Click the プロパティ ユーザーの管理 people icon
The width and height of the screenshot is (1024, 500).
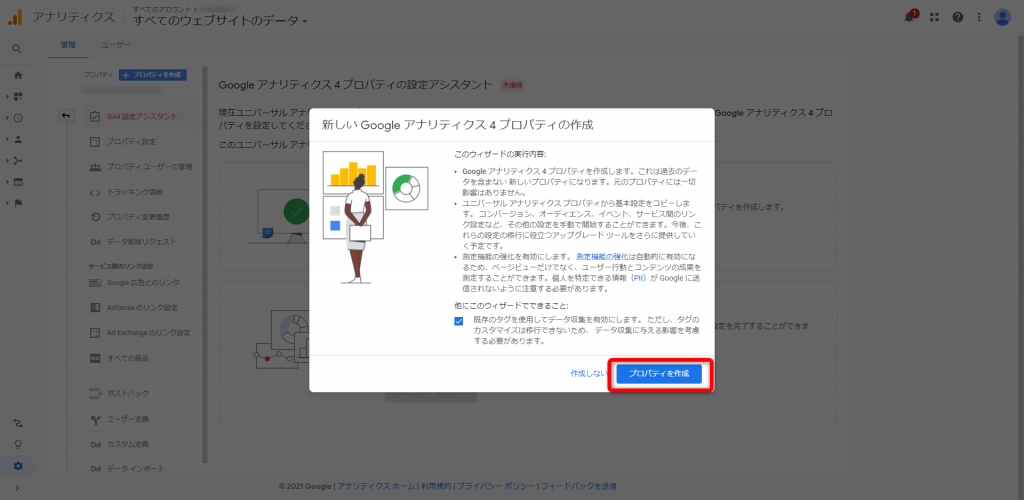tap(95, 167)
